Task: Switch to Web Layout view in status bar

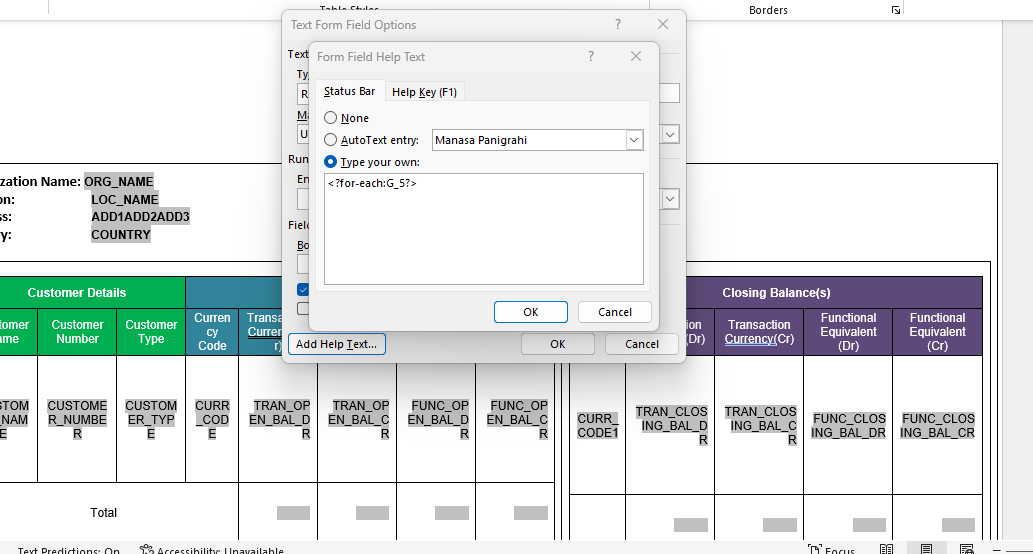Action: 966,549
